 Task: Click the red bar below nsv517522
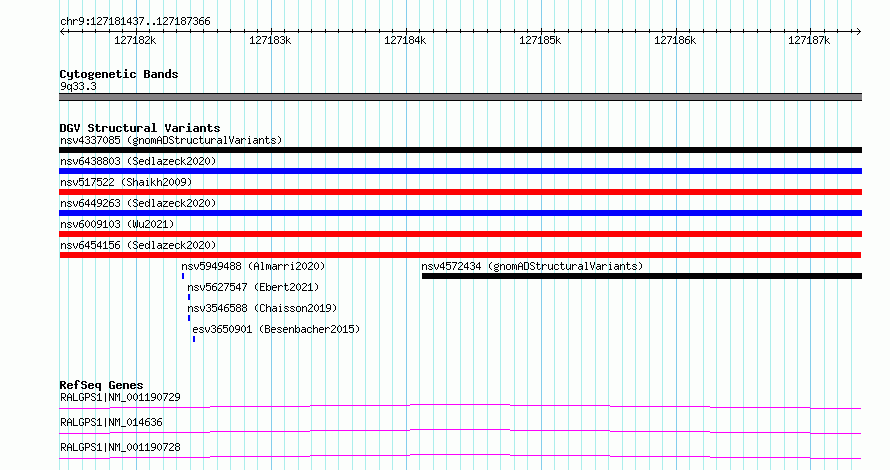click(x=460, y=192)
